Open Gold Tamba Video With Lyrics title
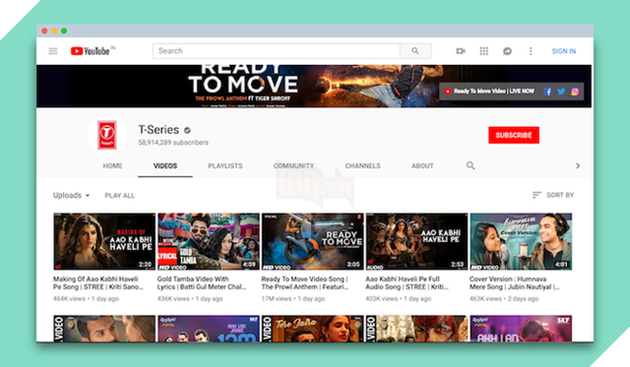Viewport: 630px width, 367px height. pos(201,283)
